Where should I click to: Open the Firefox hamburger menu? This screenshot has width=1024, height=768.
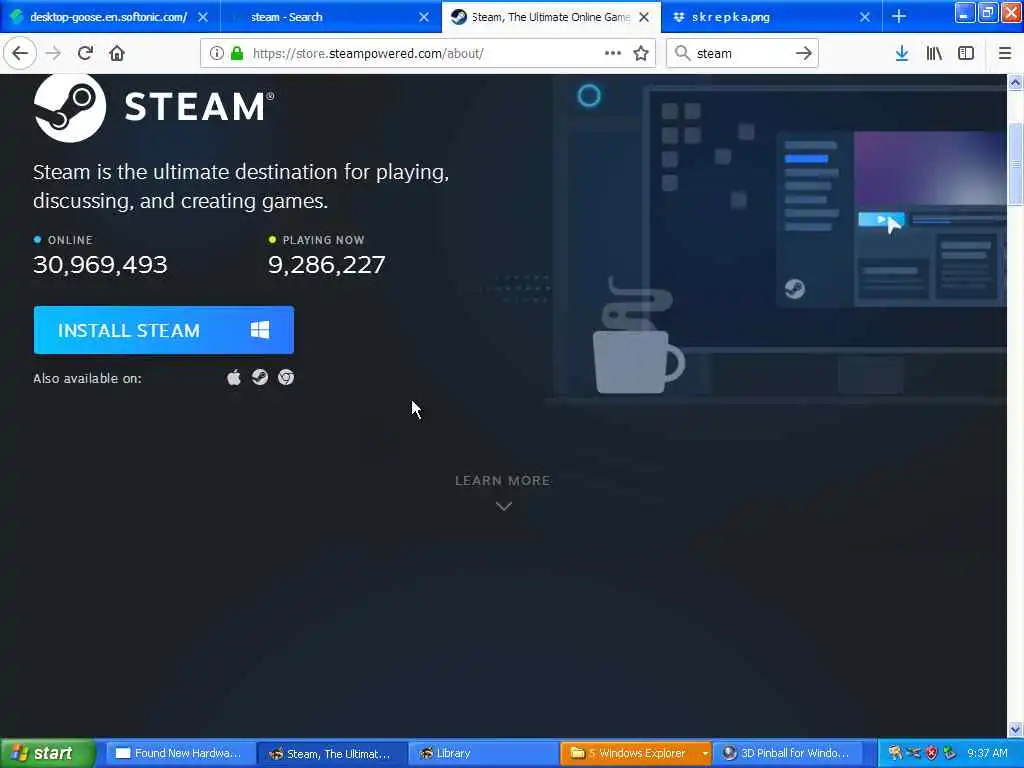[1004, 53]
